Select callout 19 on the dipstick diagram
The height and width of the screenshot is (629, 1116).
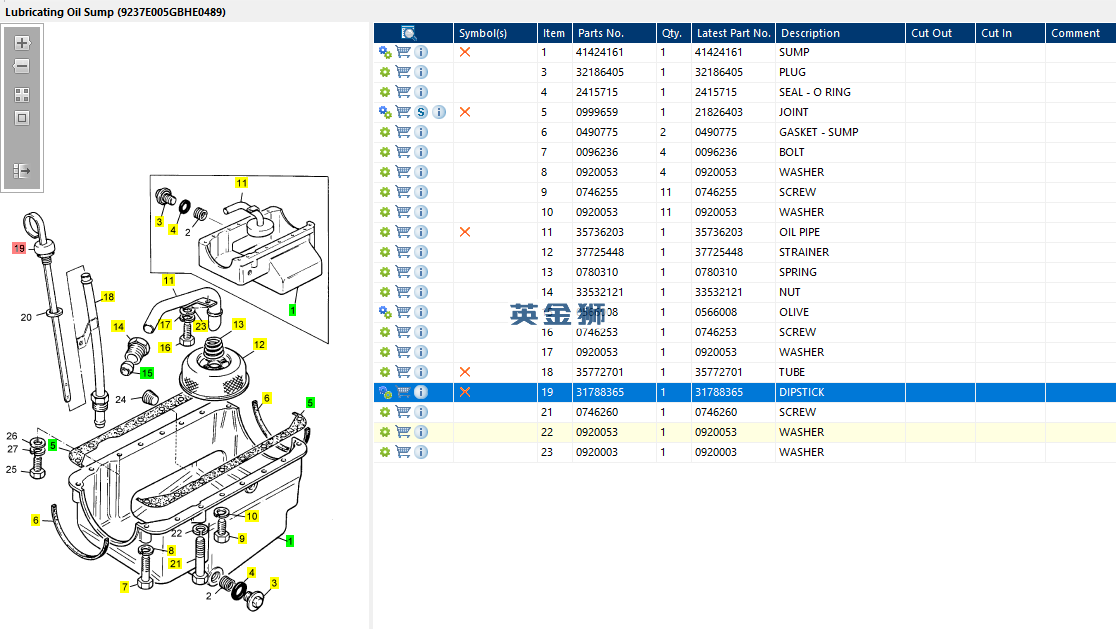coord(19,247)
